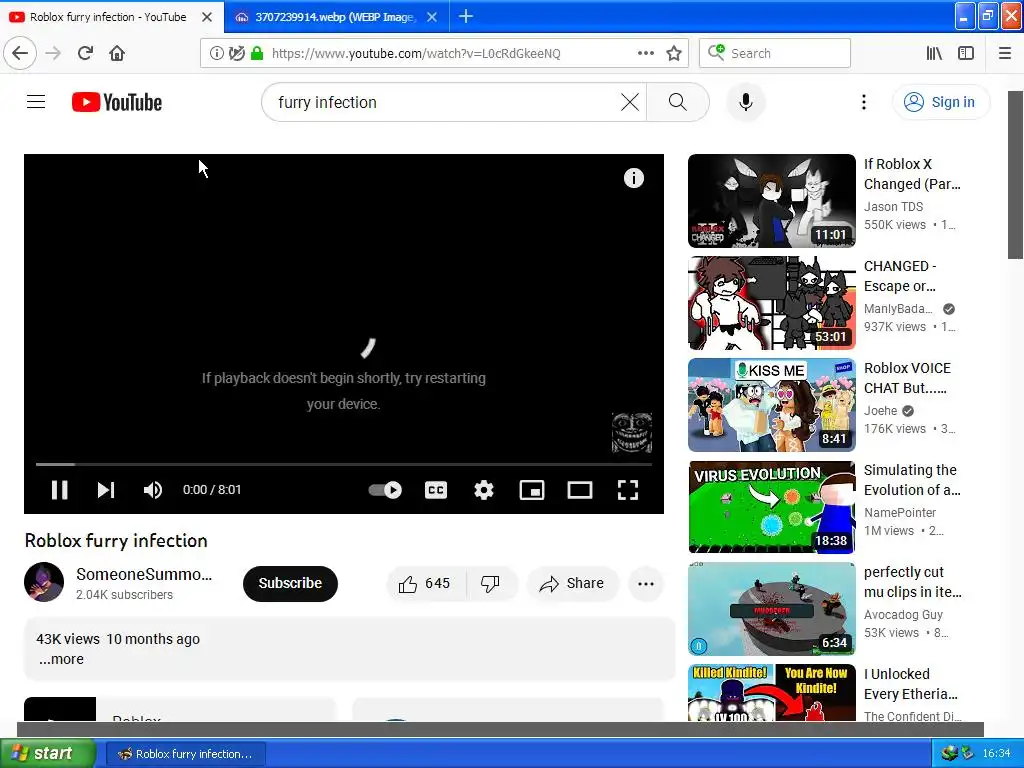This screenshot has width=1024, height=768.
Task: Pause the video playback
Action: pos(59,490)
